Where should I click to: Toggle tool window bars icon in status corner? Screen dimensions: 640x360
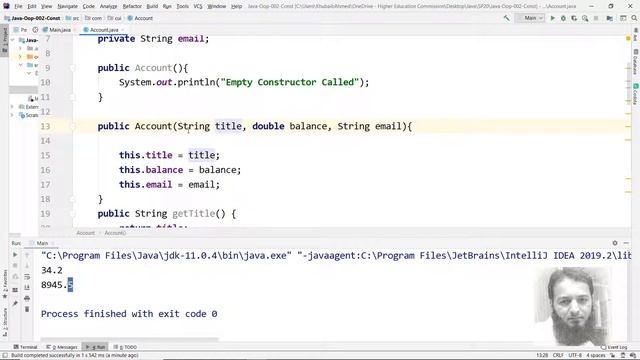(x=5, y=356)
